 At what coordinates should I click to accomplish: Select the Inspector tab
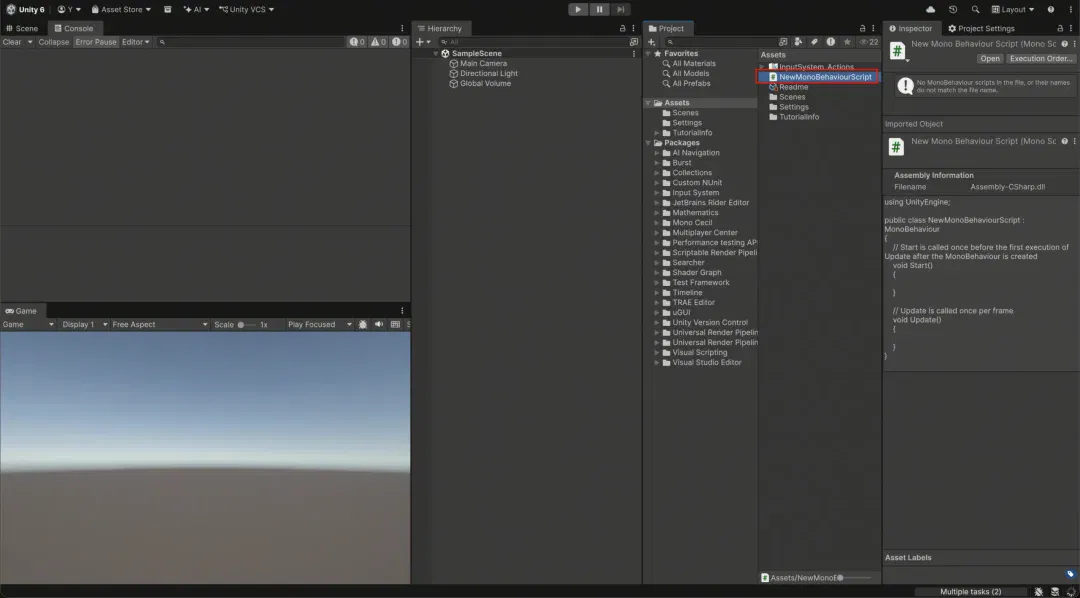coord(911,28)
